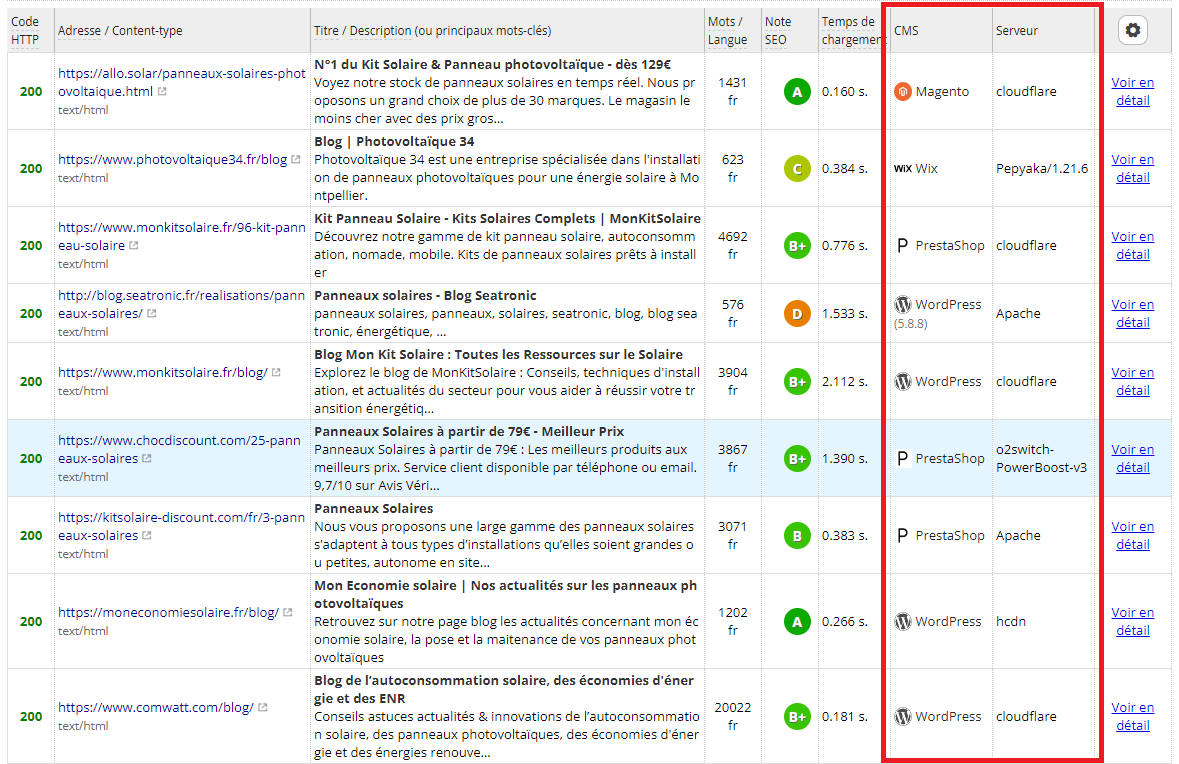The height and width of the screenshot is (764, 1179).
Task: Click grade A badge for moneconomiesolaire
Action: pyautogui.click(x=797, y=621)
